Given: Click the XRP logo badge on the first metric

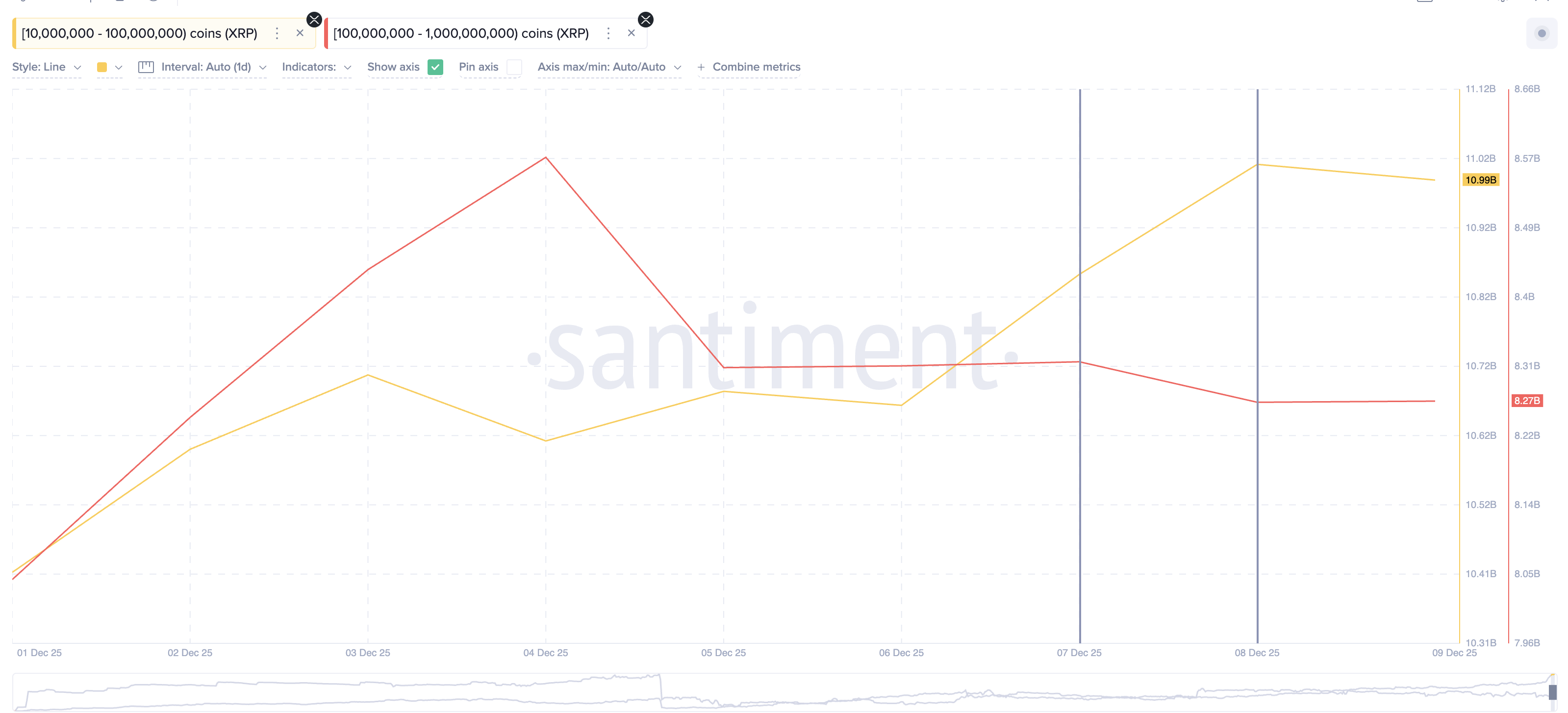Looking at the screenshot, I should 315,20.
